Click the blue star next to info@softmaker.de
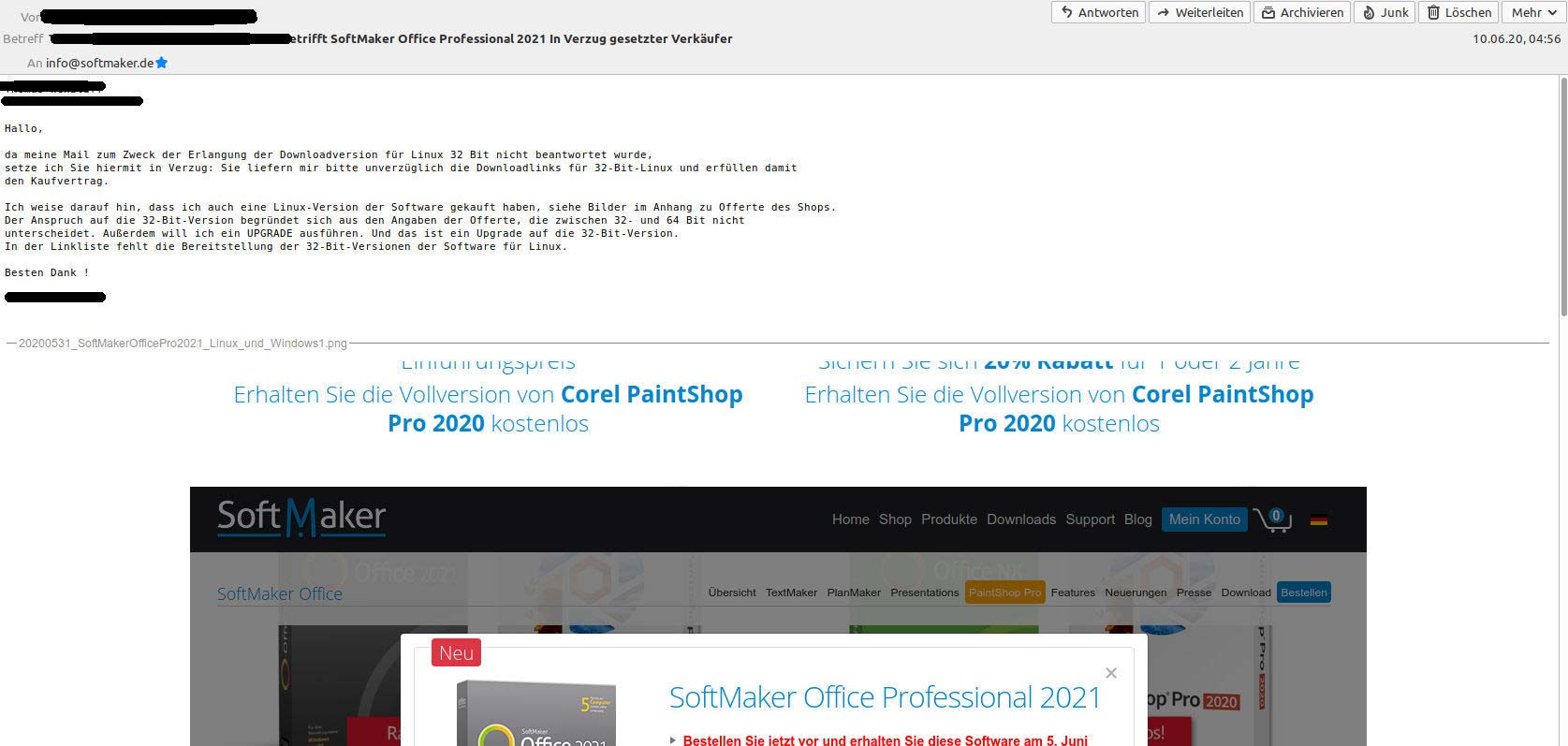 (162, 63)
